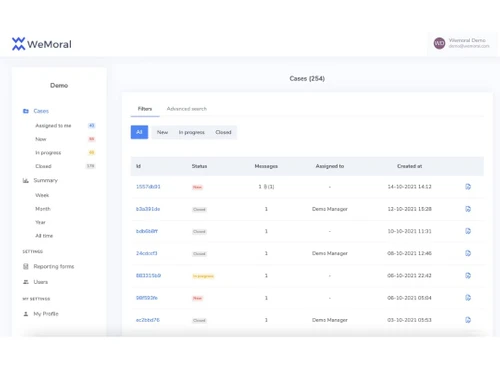Open case link ec2bbd76
500x375 pixels.
point(148,320)
